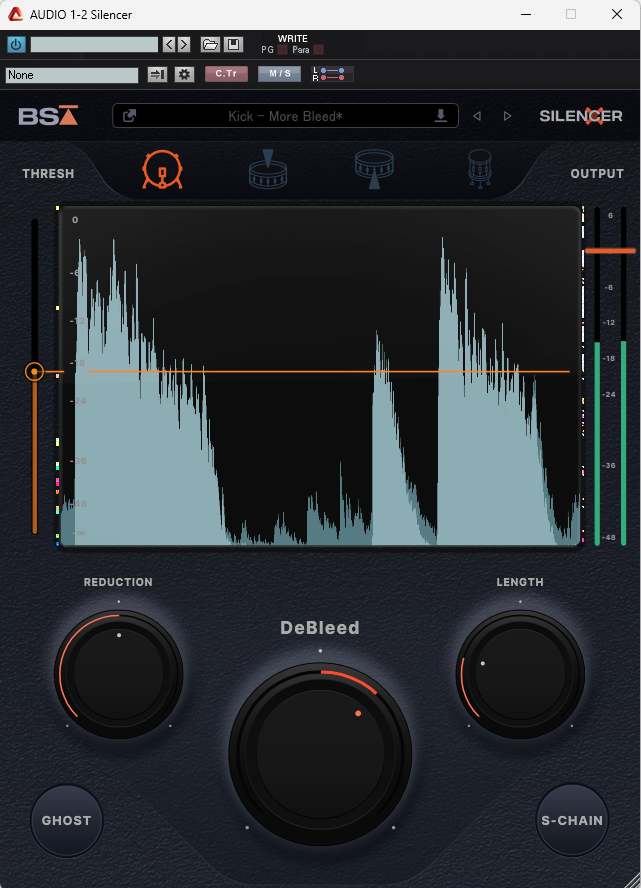Viewport: 641px width, 888px height.
Task: Click the host save preset floppy icon
Action: pos(233,44)
